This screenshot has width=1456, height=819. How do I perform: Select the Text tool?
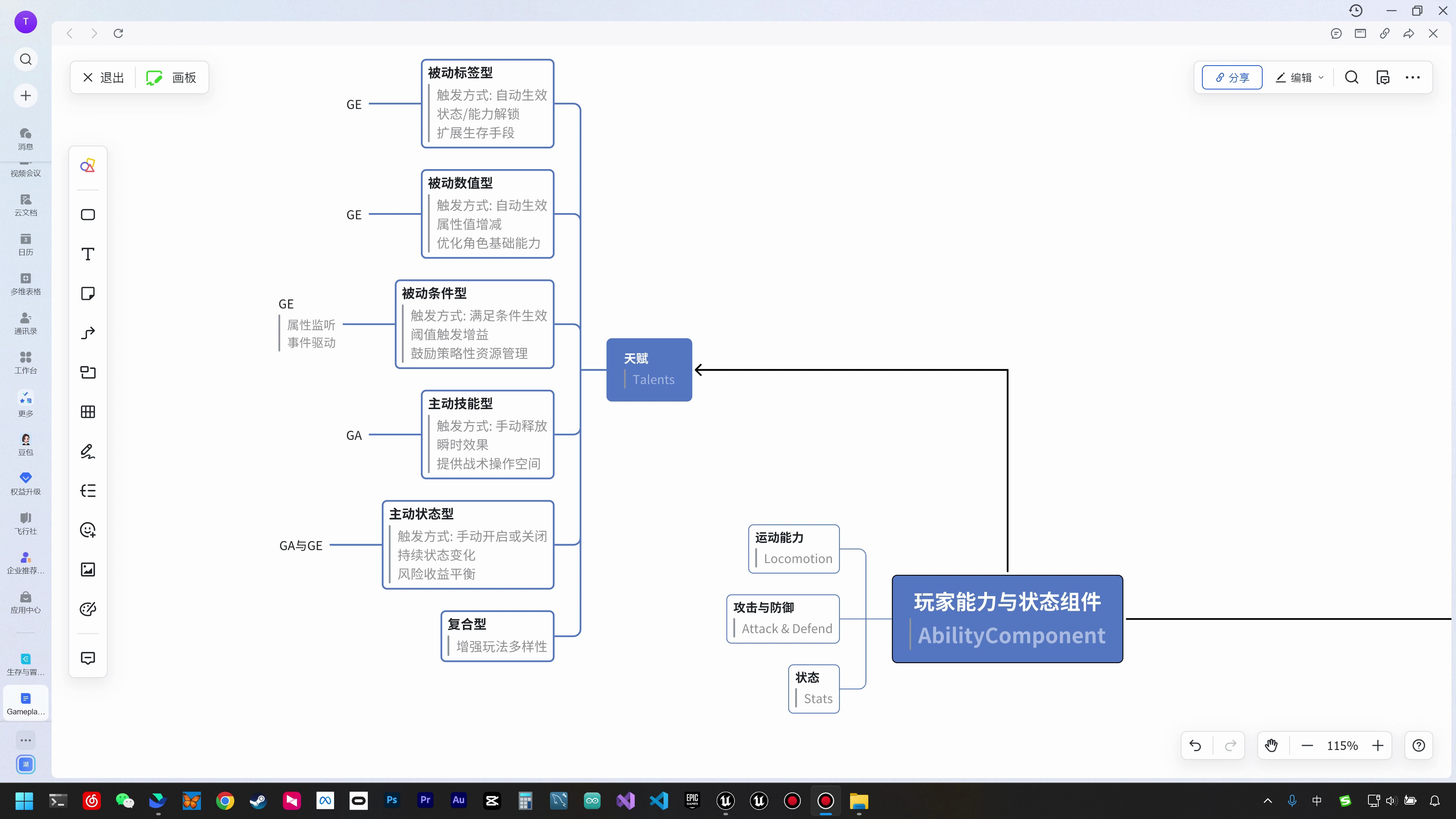point(88,254)
